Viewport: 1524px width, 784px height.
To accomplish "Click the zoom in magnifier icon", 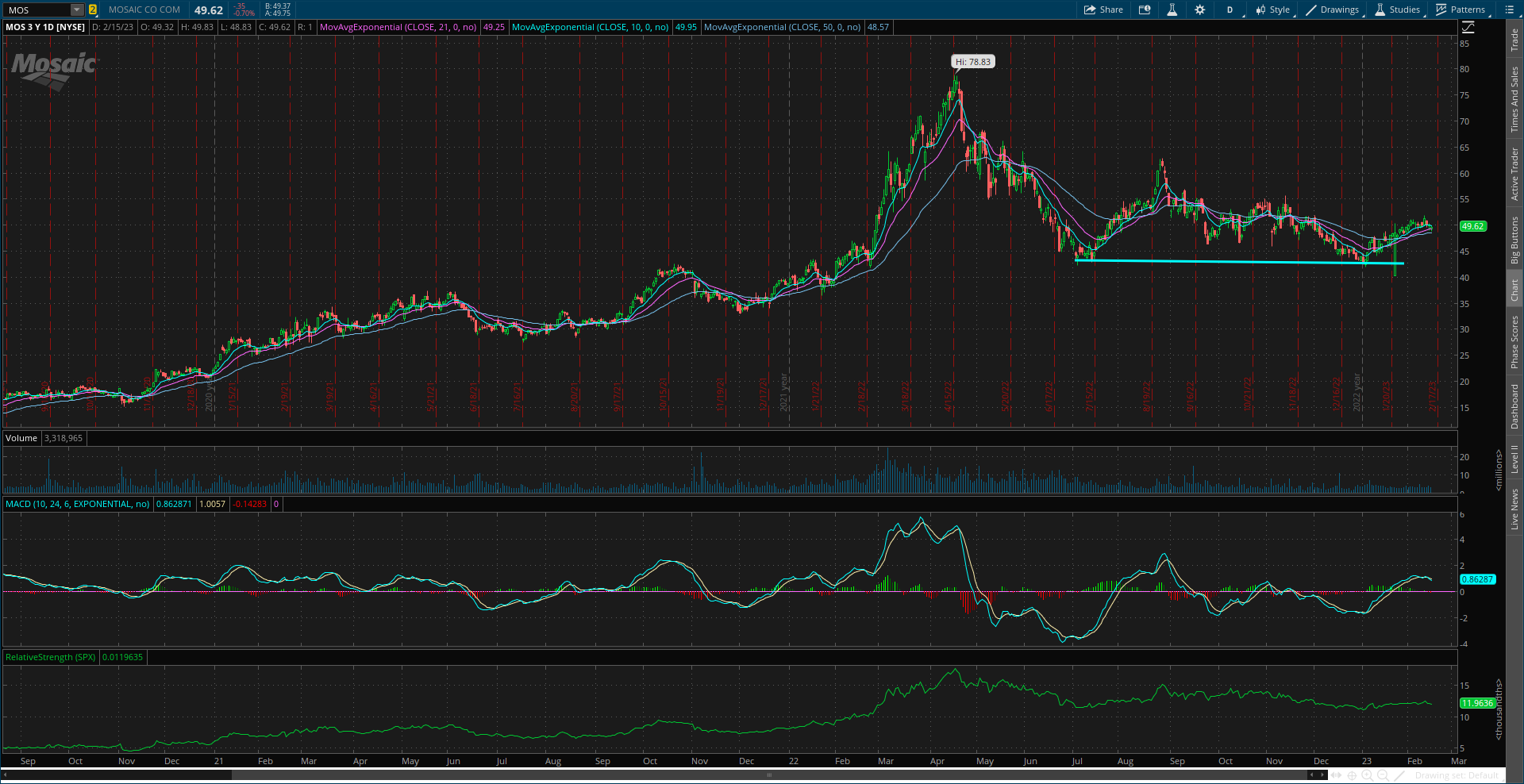I will coord(1368,775).
